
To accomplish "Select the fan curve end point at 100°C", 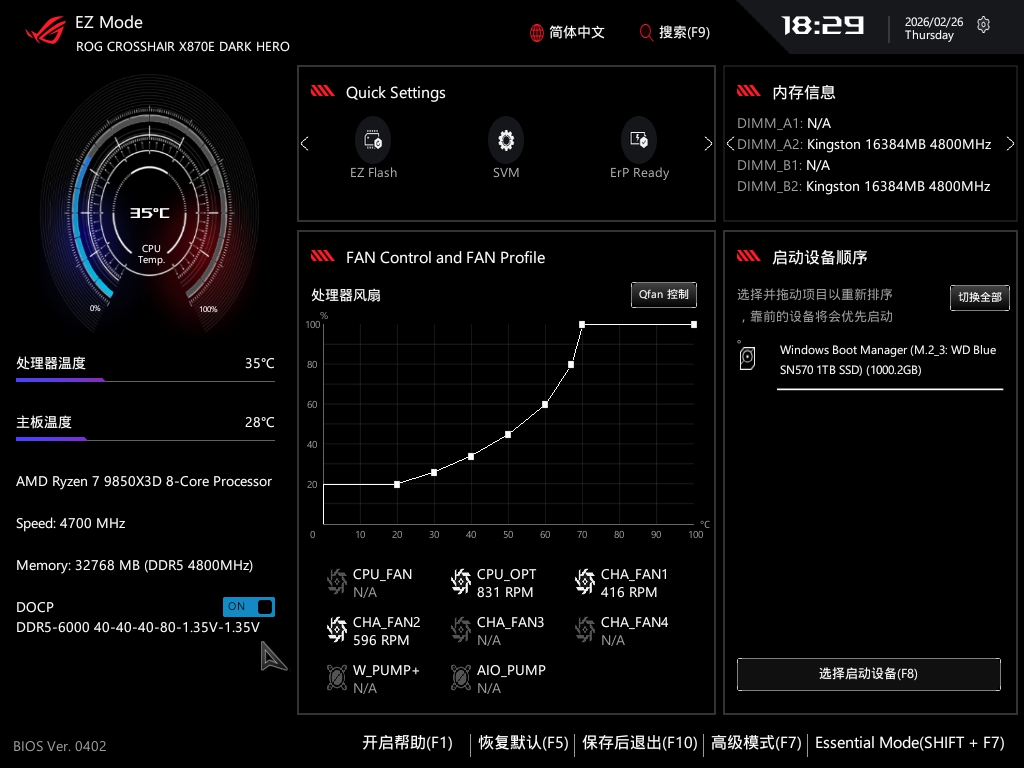I will [x=694, y=325].
